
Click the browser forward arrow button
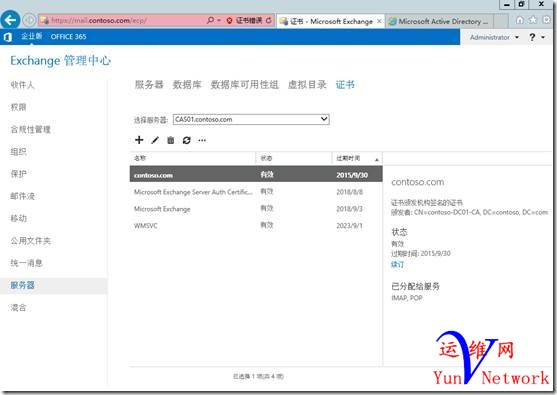(29, 20)
